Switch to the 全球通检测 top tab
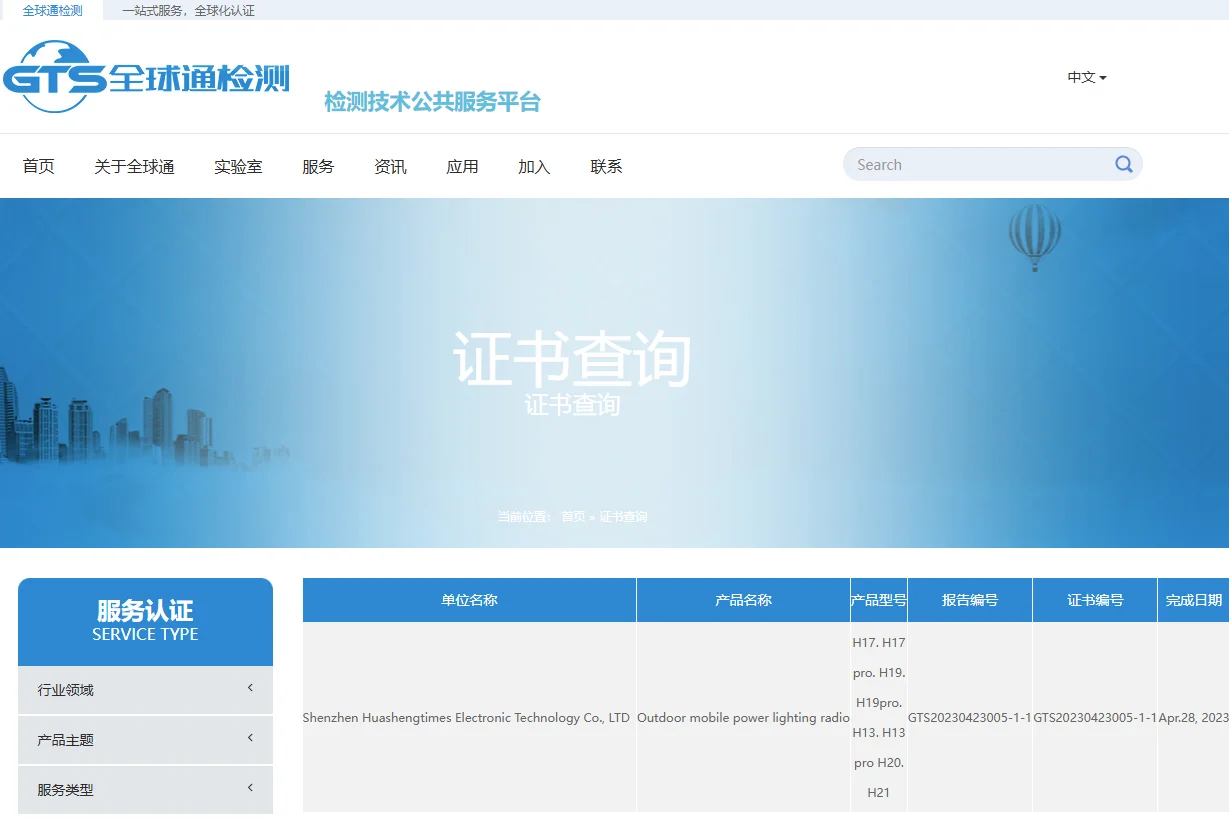 point(52,11)
